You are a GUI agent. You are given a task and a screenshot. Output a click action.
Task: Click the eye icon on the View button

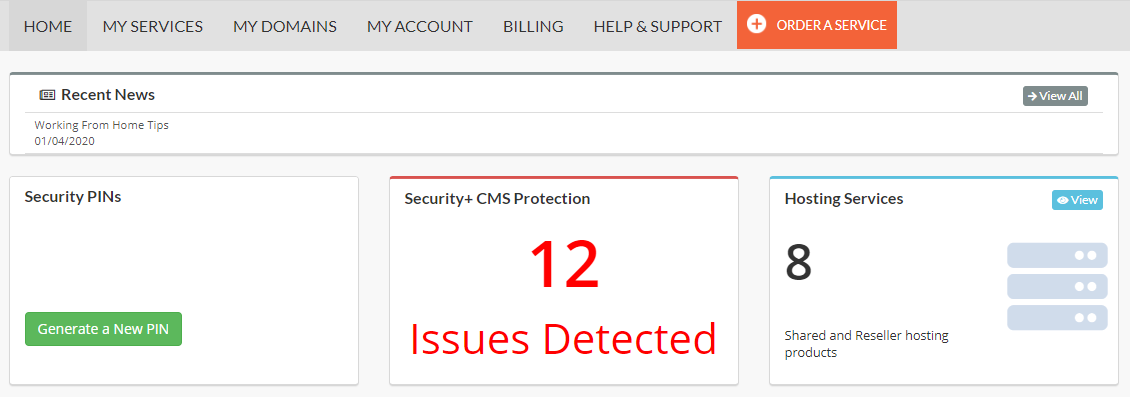[x=1062, y=200]
